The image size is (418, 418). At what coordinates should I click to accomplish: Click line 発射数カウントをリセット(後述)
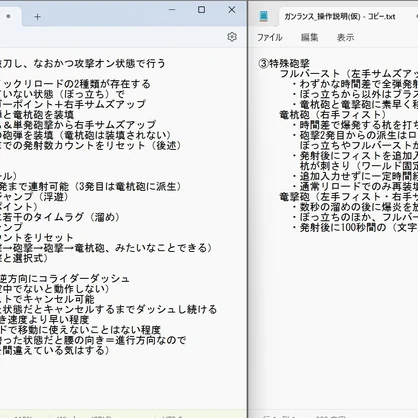pyautogui.click(x=90, y=145)
